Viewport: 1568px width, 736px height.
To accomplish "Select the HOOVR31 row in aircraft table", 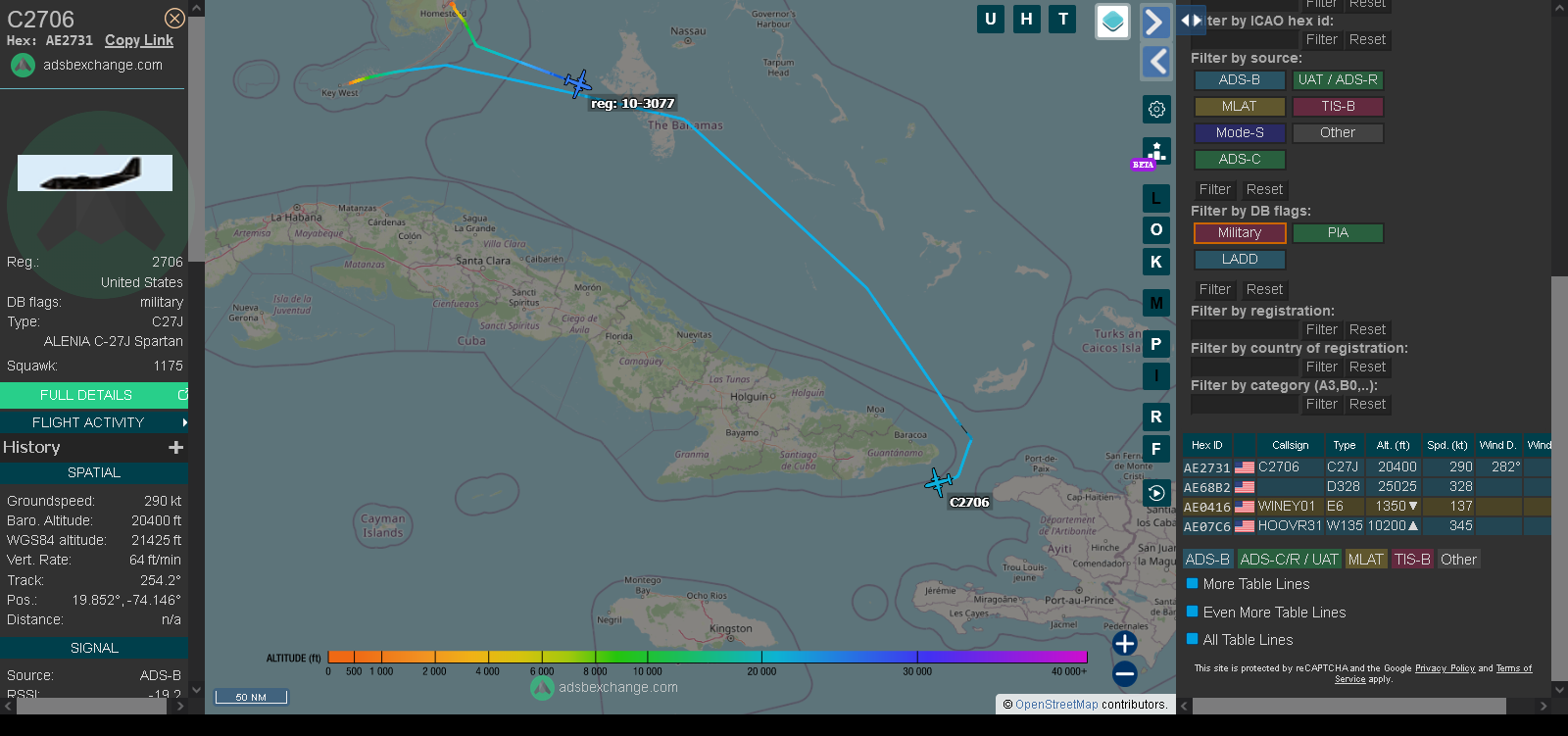I will (x=1366, y=526).
